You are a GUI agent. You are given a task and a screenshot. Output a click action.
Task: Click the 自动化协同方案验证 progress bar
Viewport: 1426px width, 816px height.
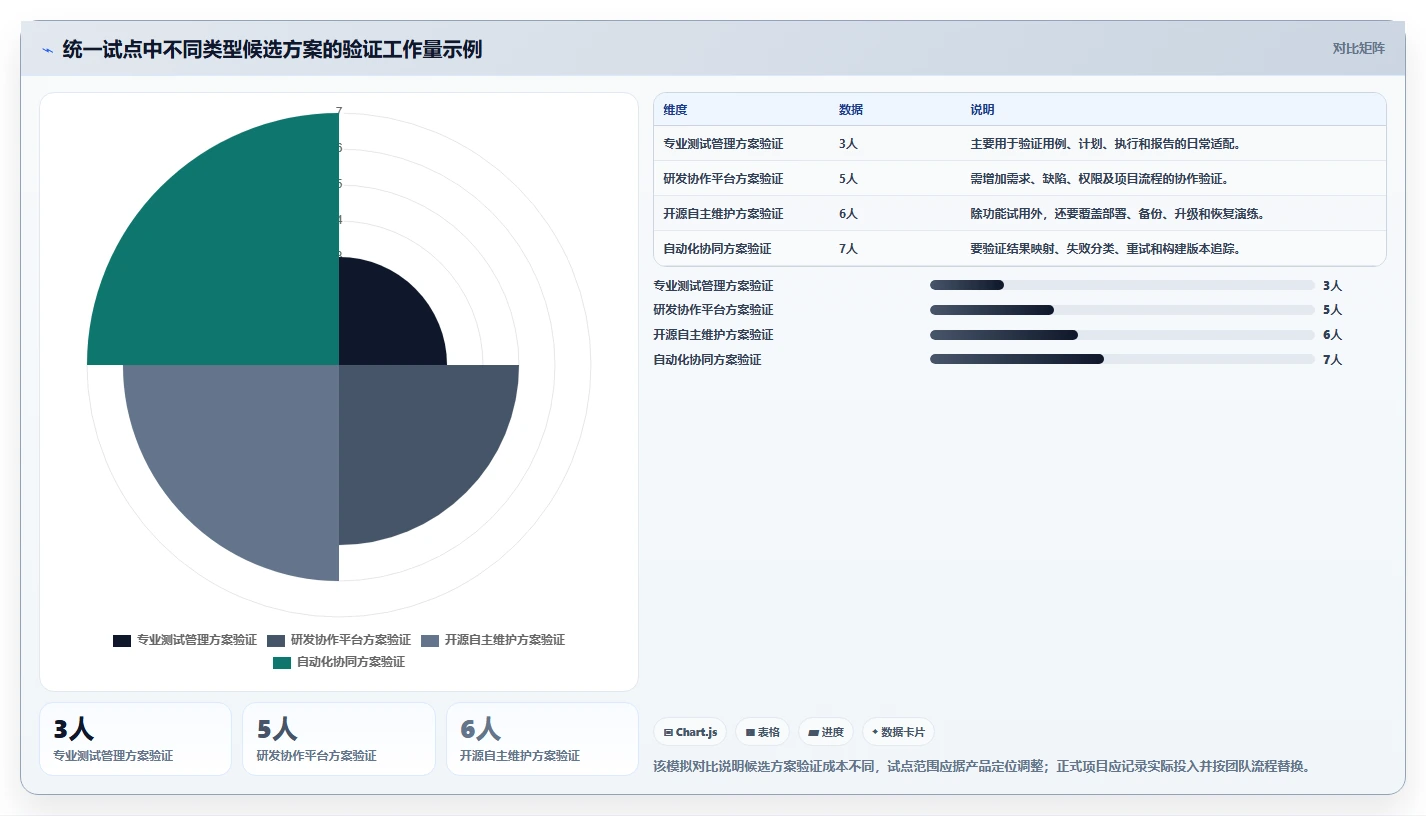pyautogui.click(x=1122, y=359)
